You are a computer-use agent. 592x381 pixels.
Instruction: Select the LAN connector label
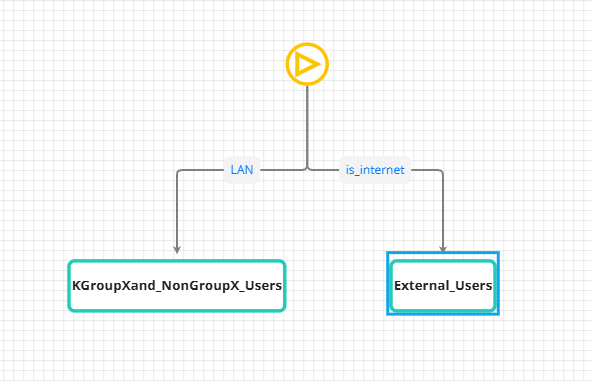242,170
